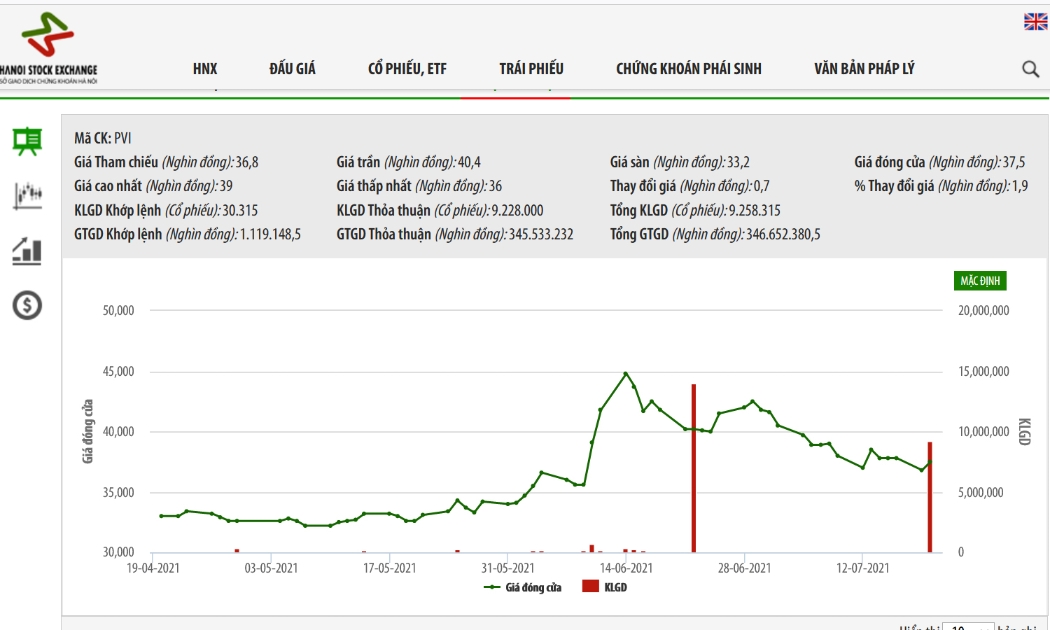Switch language with the UK flag icon

pos(1035,22)
